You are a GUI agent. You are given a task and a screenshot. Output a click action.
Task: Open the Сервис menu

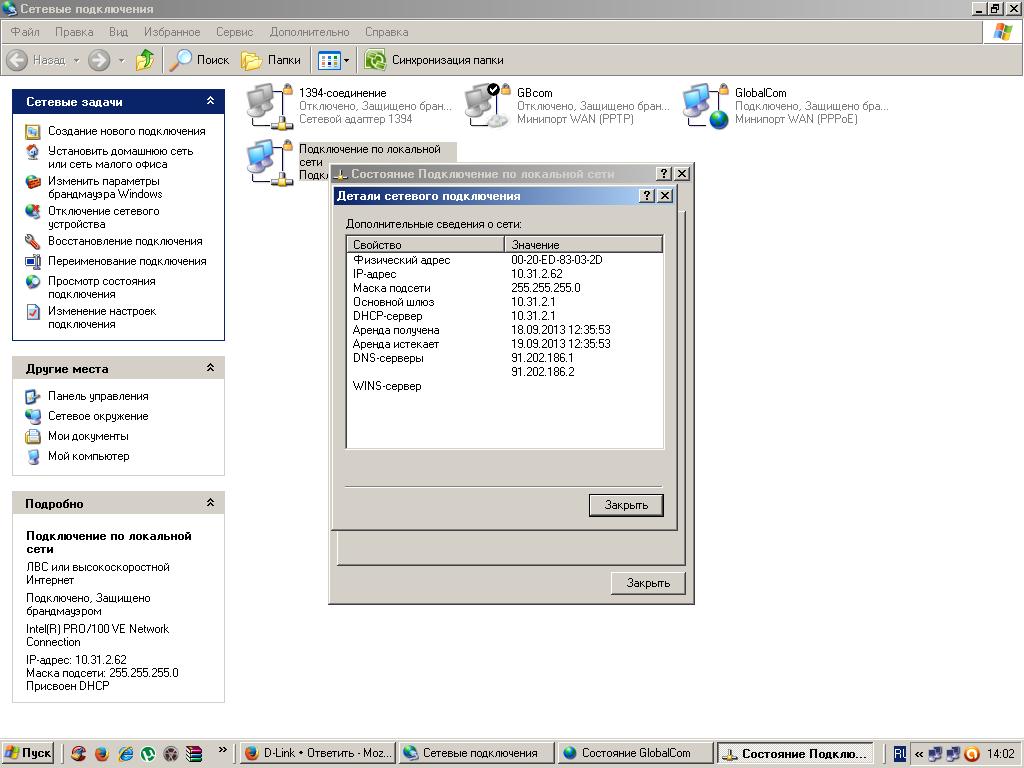click(234, 32)
